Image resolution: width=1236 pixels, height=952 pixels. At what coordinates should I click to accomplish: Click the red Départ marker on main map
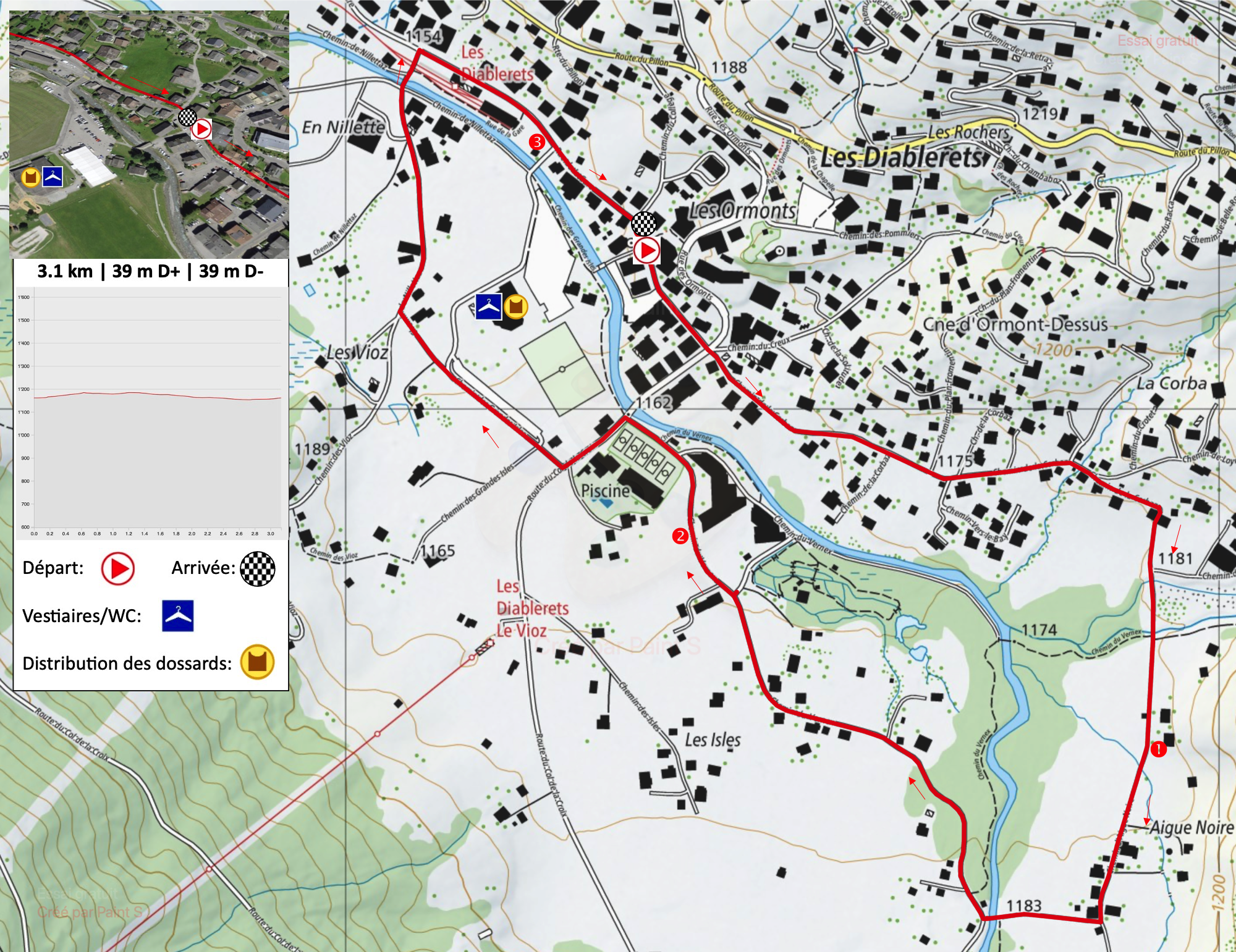click(x=646, y=251)
